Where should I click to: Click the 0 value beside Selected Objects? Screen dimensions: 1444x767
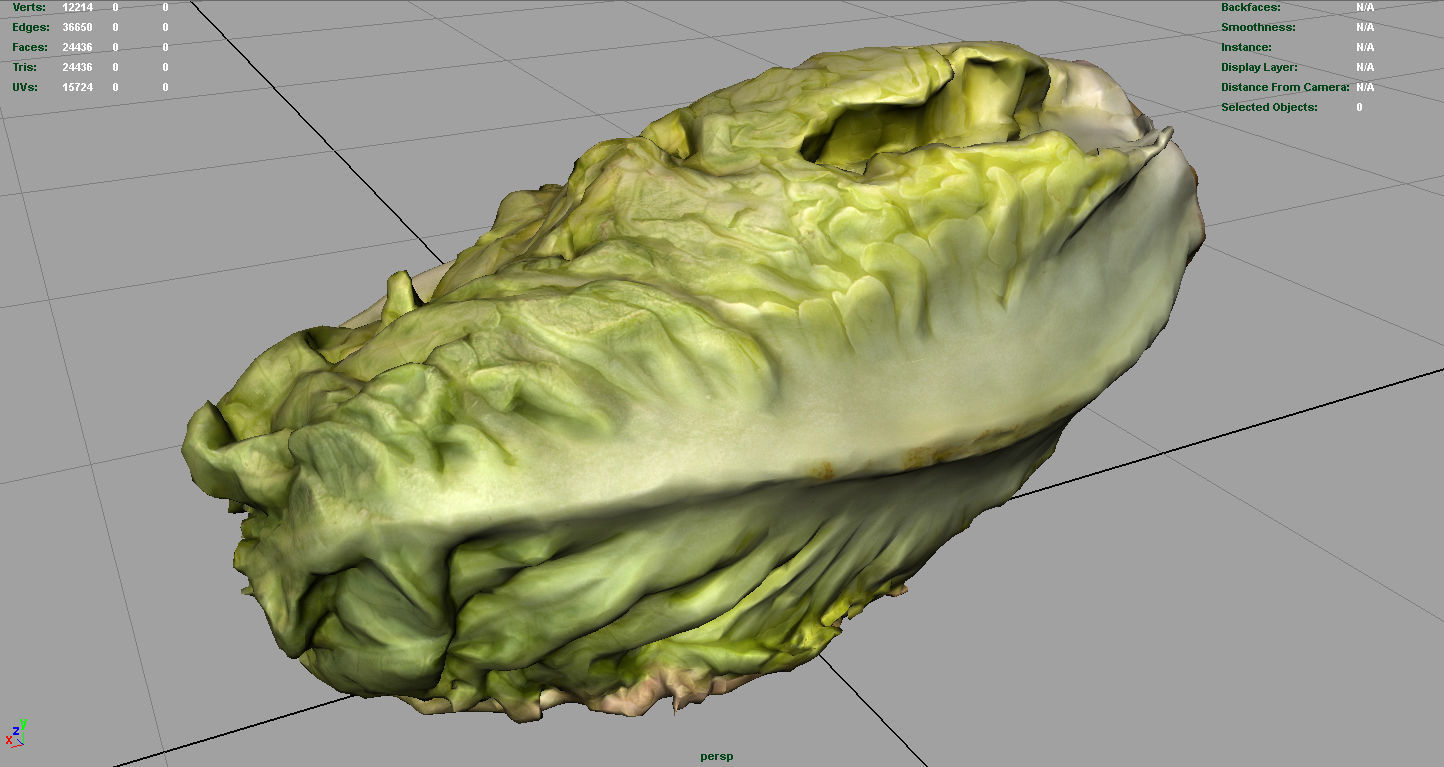(1359, 107)
